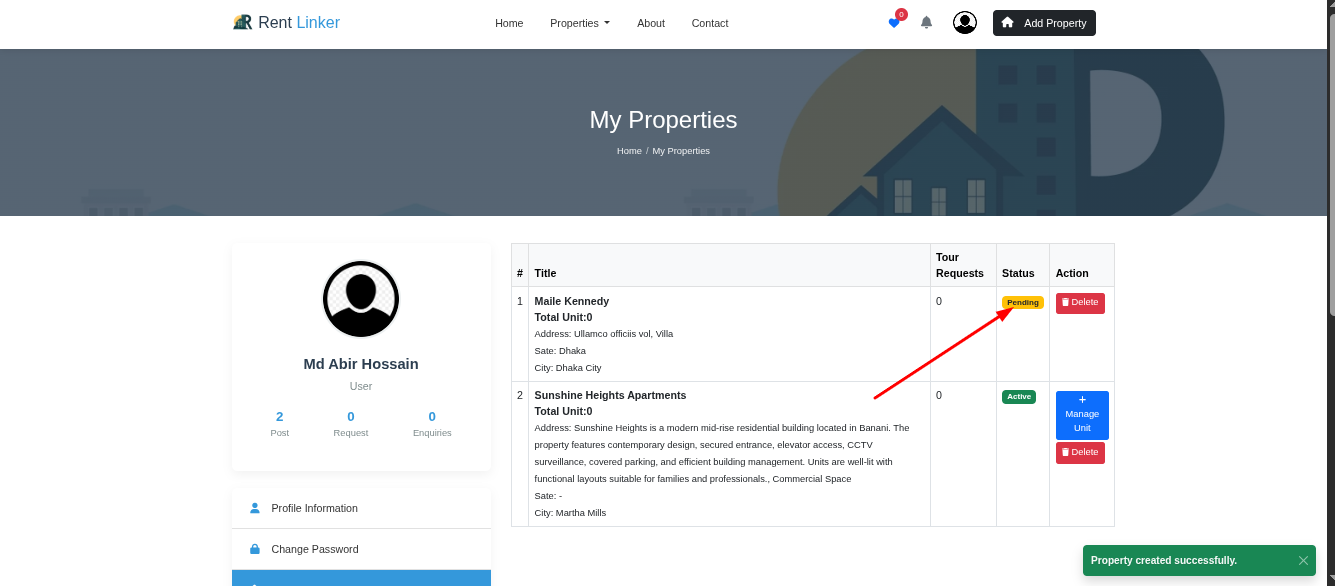Expand the Properties dropdown menu

coord(579,23)
